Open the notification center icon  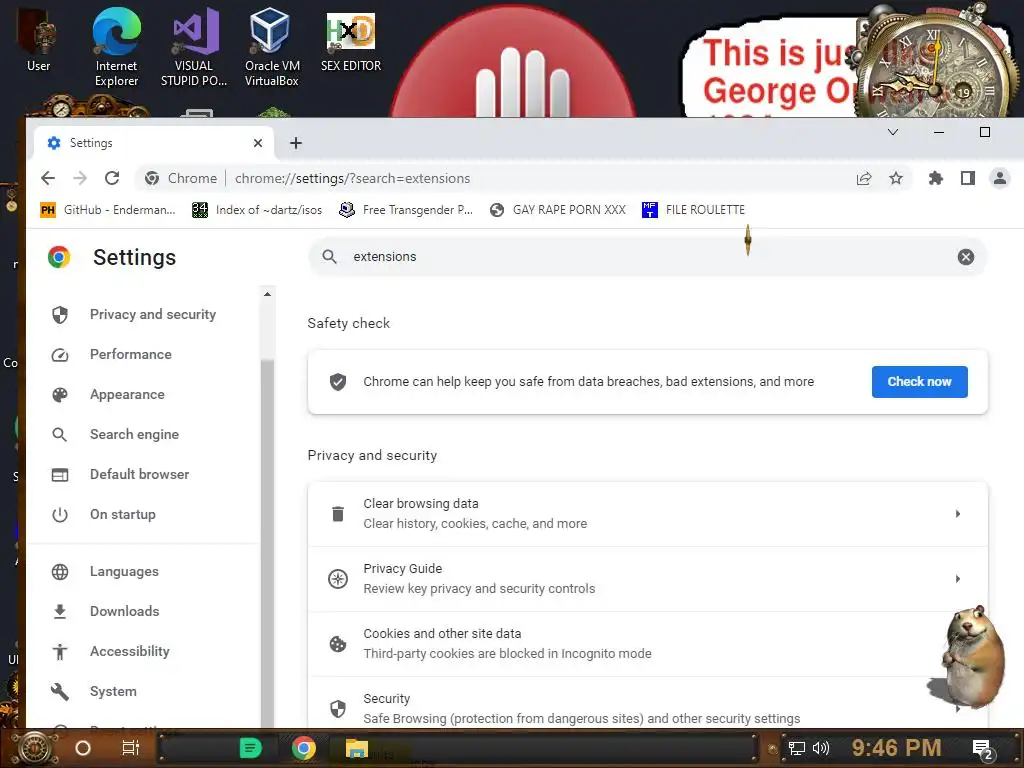click(x=983, y=749)
